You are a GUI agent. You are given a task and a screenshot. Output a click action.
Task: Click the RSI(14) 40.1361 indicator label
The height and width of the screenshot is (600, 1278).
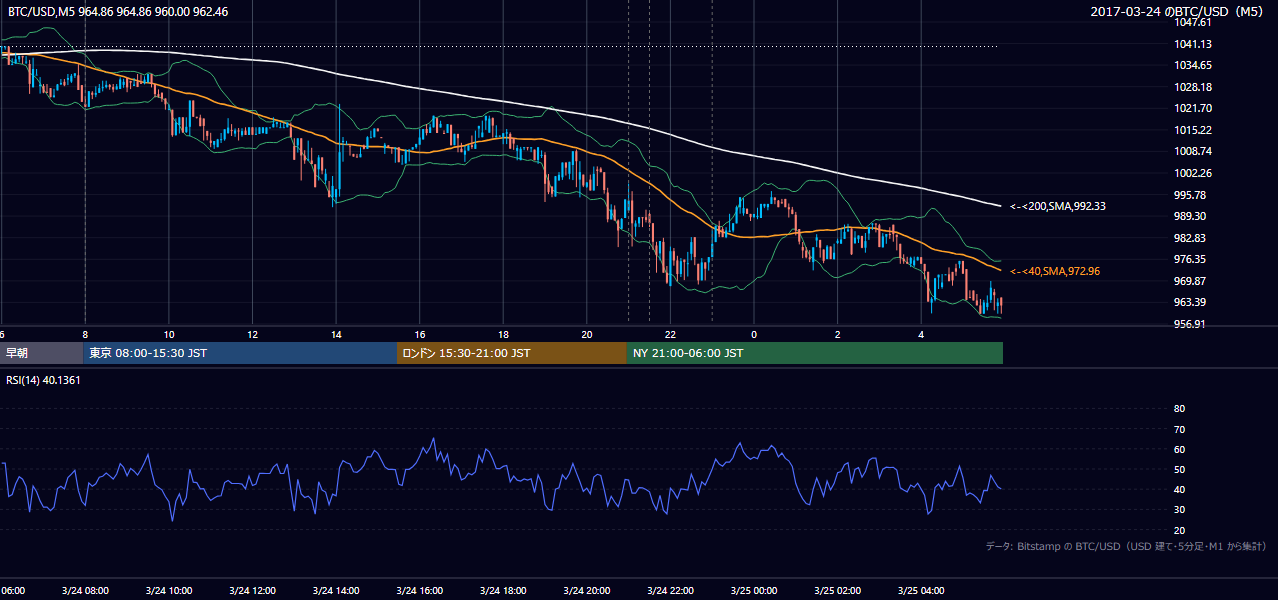click(44, 380)
